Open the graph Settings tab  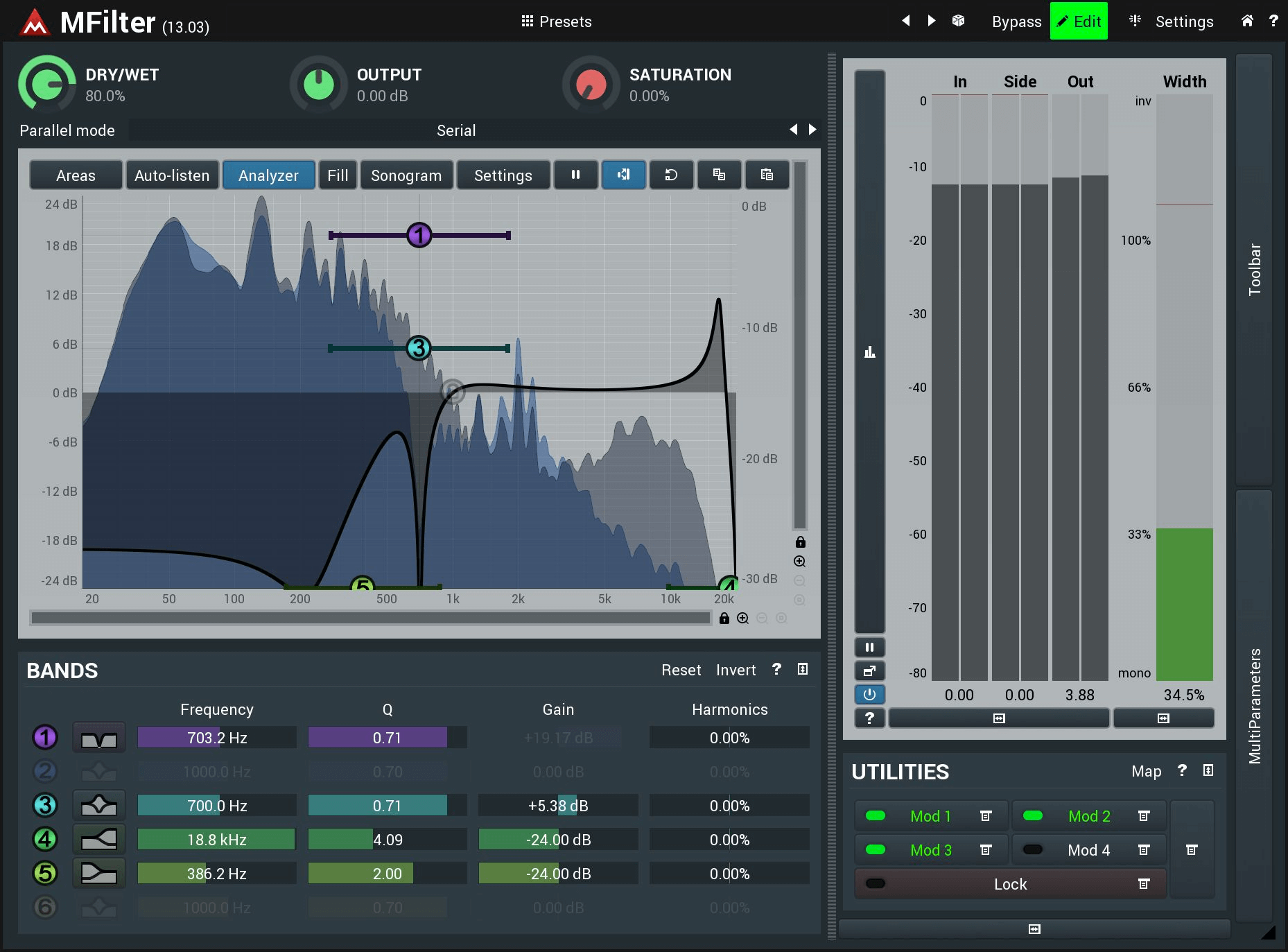503,175
